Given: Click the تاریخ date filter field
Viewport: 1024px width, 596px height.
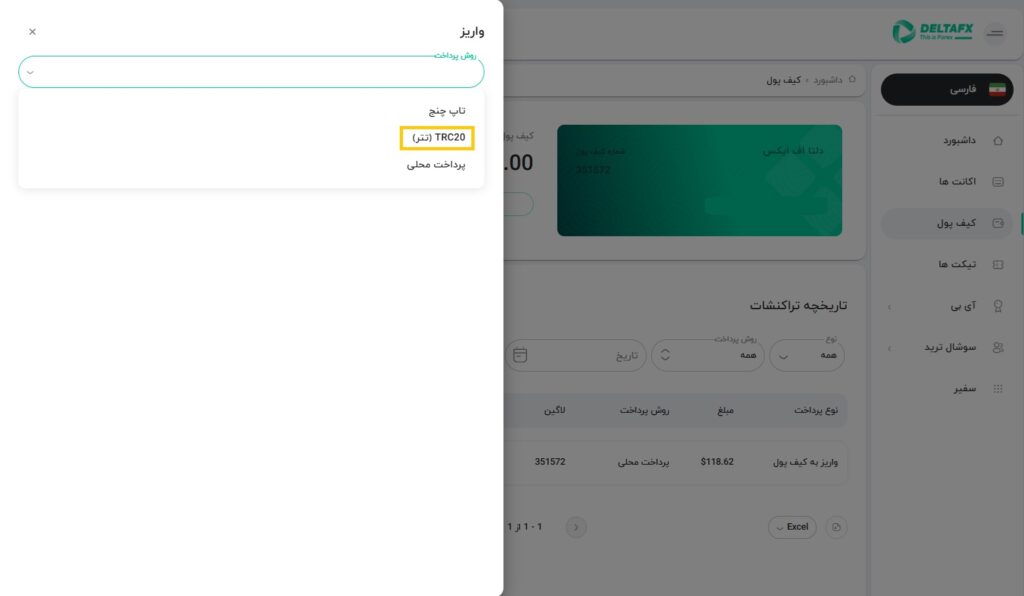Looking at the screenshot, I should click(x=576, y=355).
